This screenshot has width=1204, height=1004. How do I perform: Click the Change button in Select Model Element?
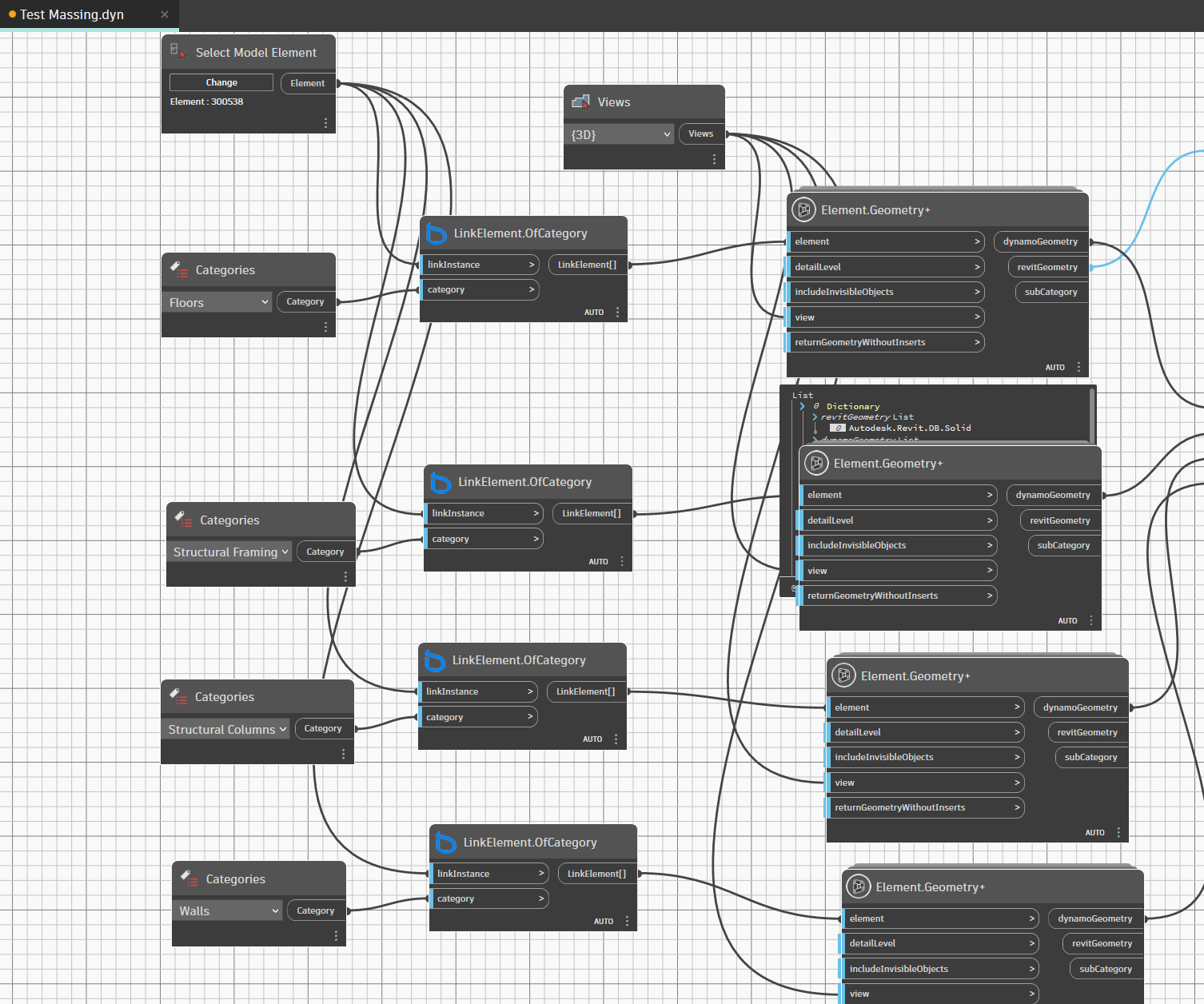point(221,82)
